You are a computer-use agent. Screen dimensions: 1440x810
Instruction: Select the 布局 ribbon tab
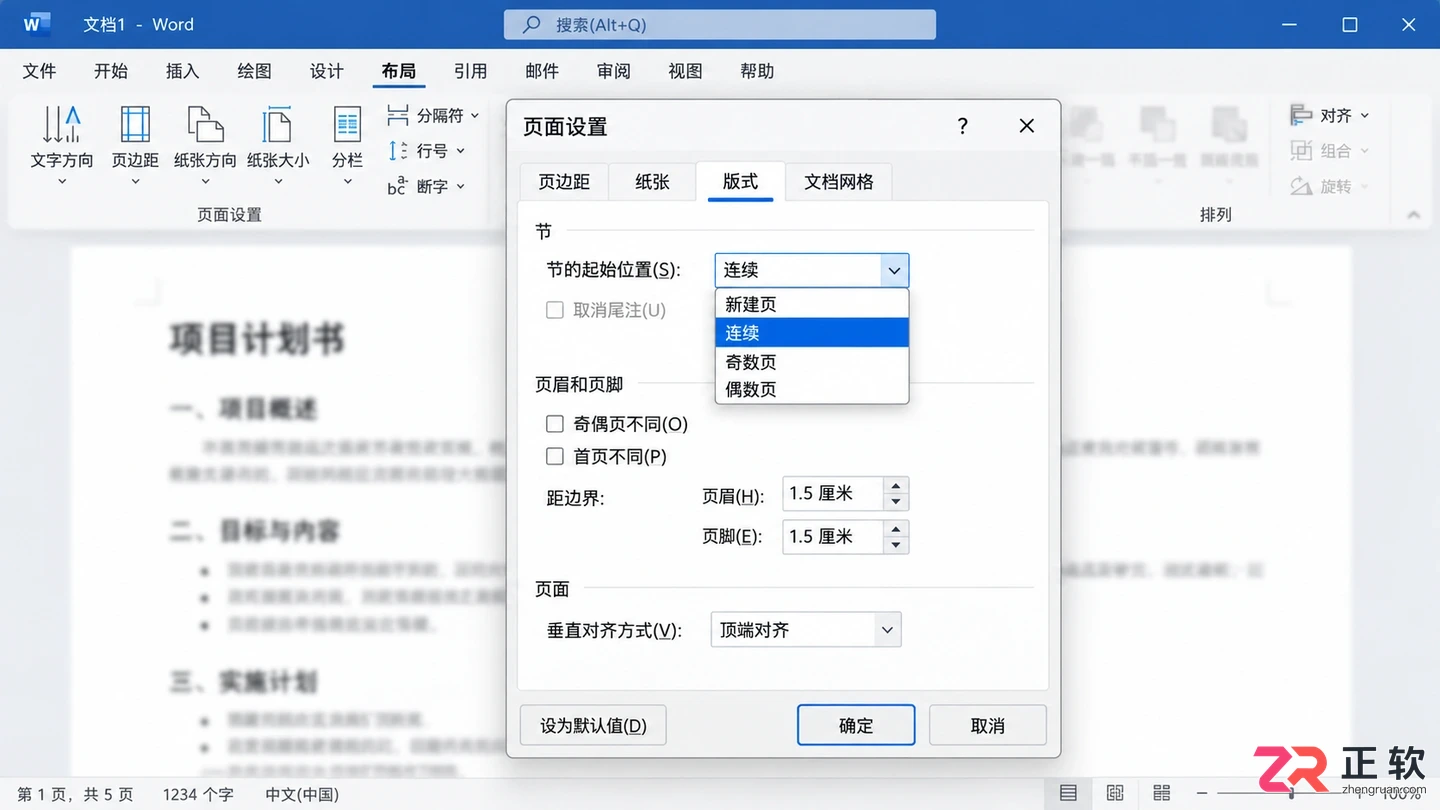coord(399,71)
